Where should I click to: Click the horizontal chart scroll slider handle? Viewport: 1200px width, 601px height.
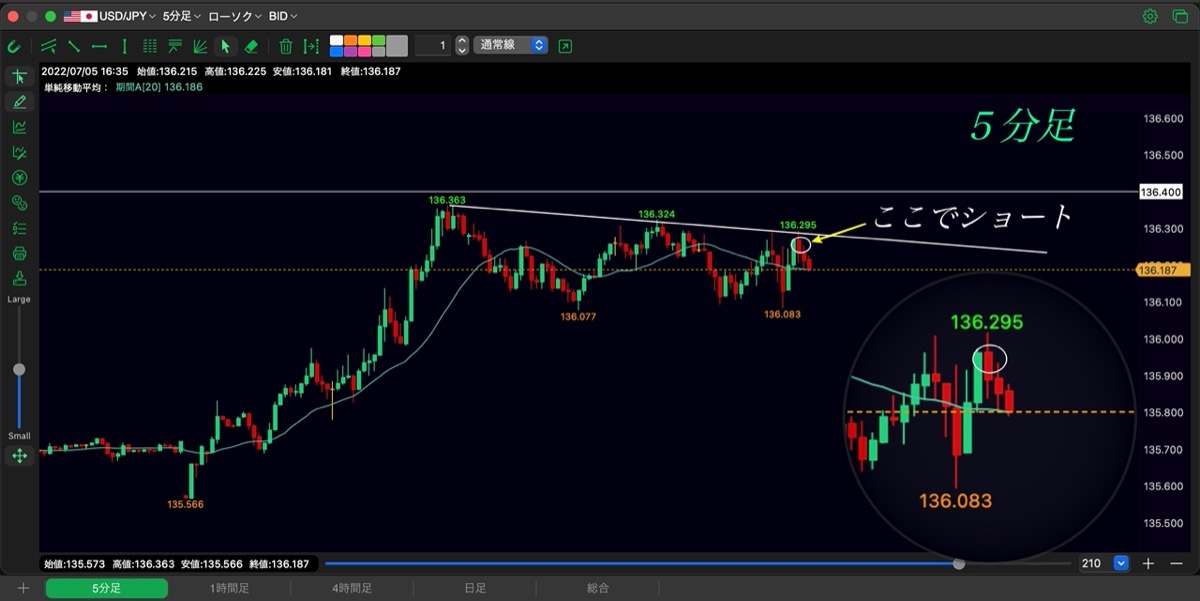959,563
